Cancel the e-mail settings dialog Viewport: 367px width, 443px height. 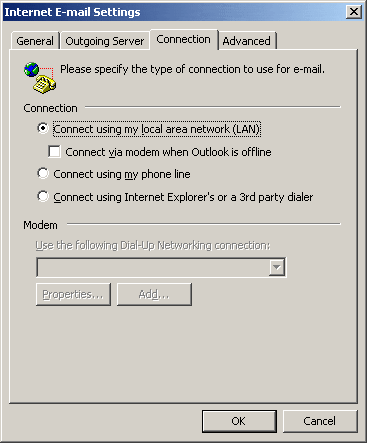coord(320,421)
